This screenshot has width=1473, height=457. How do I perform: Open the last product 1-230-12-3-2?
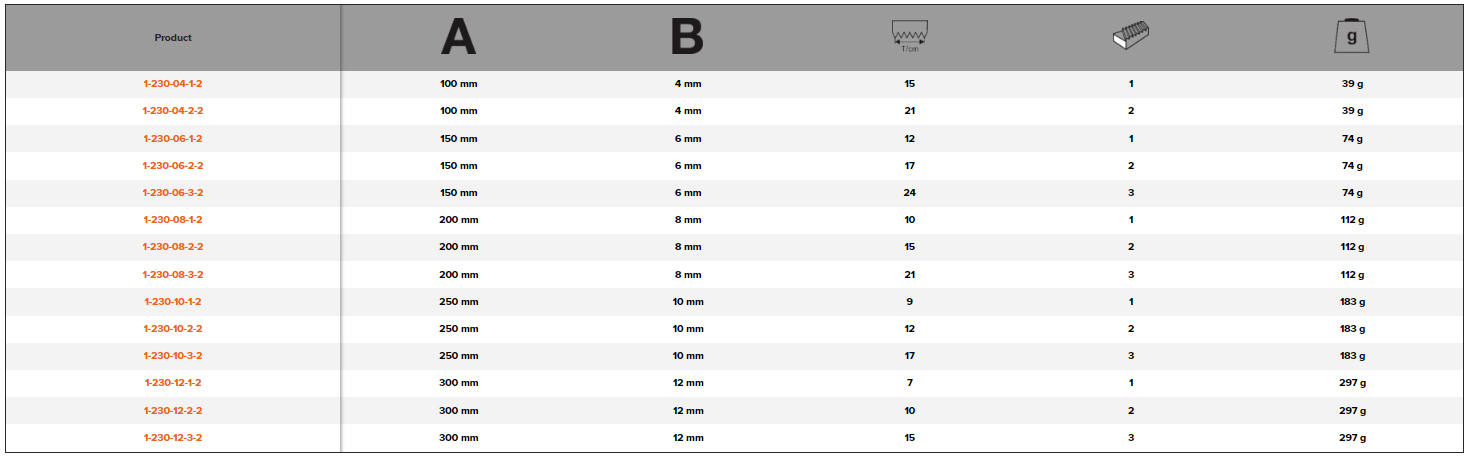point(173,438)
